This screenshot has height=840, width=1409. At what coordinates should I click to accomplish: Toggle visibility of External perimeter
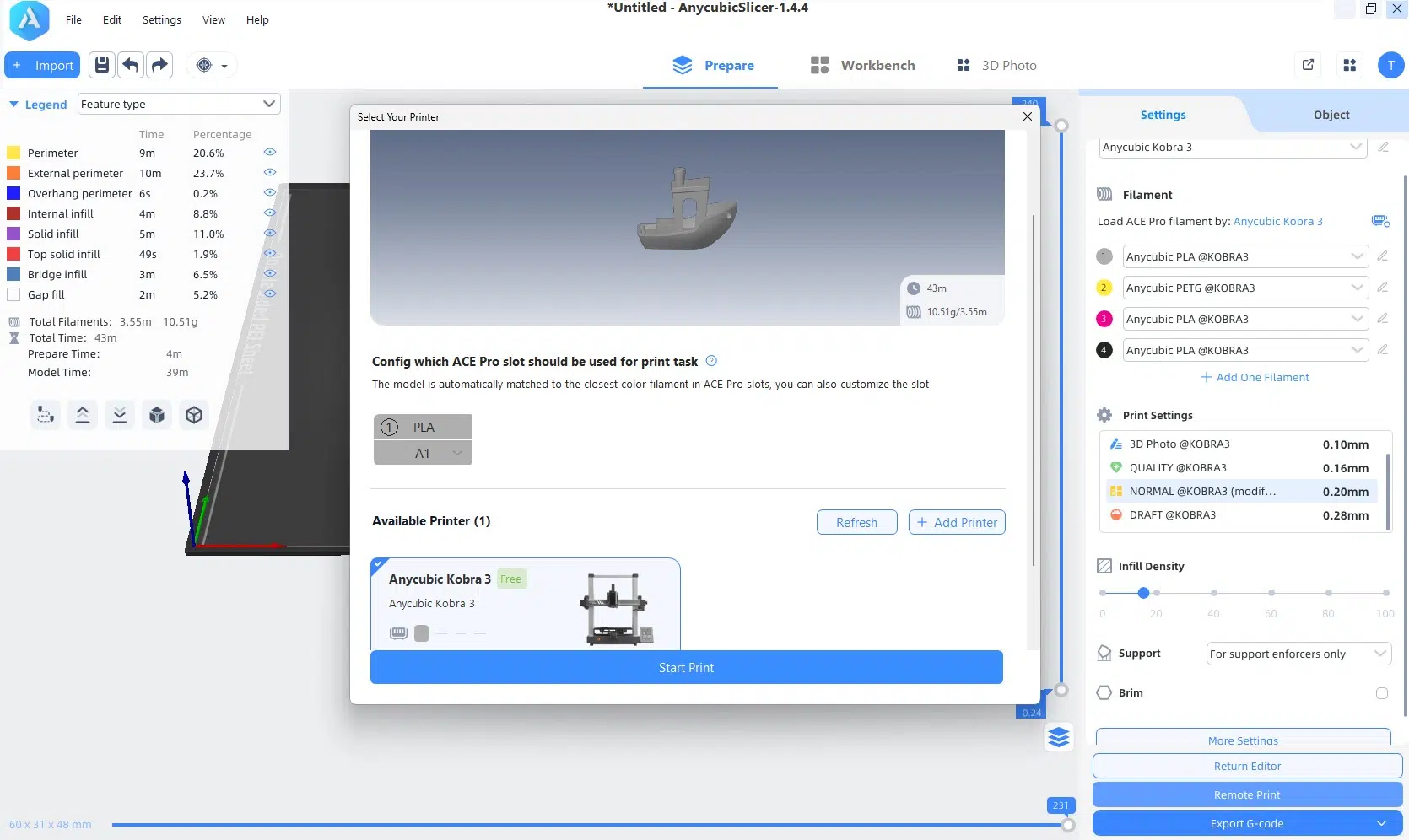(270, 173)
